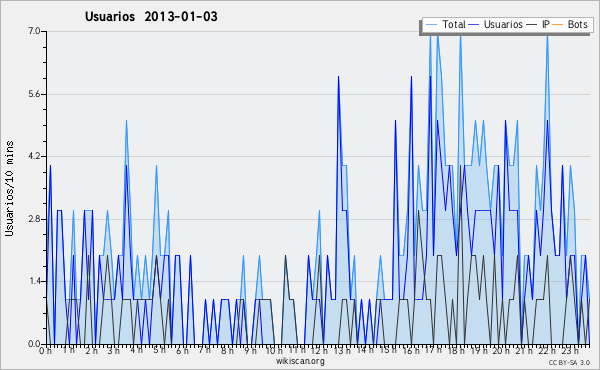The image size is (600, 370).
Task: Click the 18 h x-axis label
Action: tap(456, 351)
